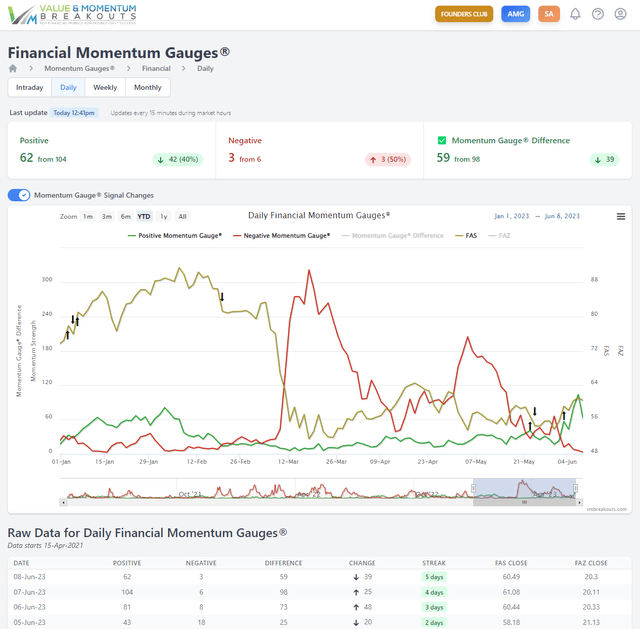Set chart zoom to 3m

click(x=107, y=216)
